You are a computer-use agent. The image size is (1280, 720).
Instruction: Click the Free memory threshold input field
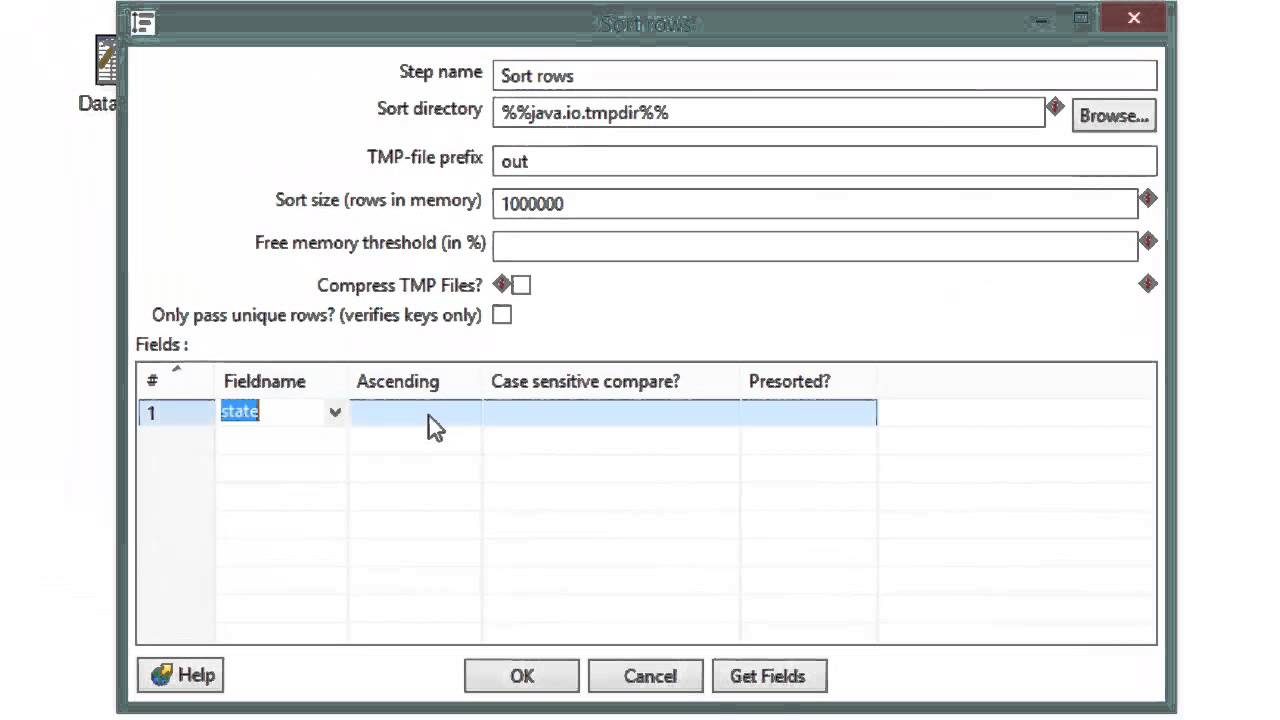pyautogui.click(x=815, y=245)
